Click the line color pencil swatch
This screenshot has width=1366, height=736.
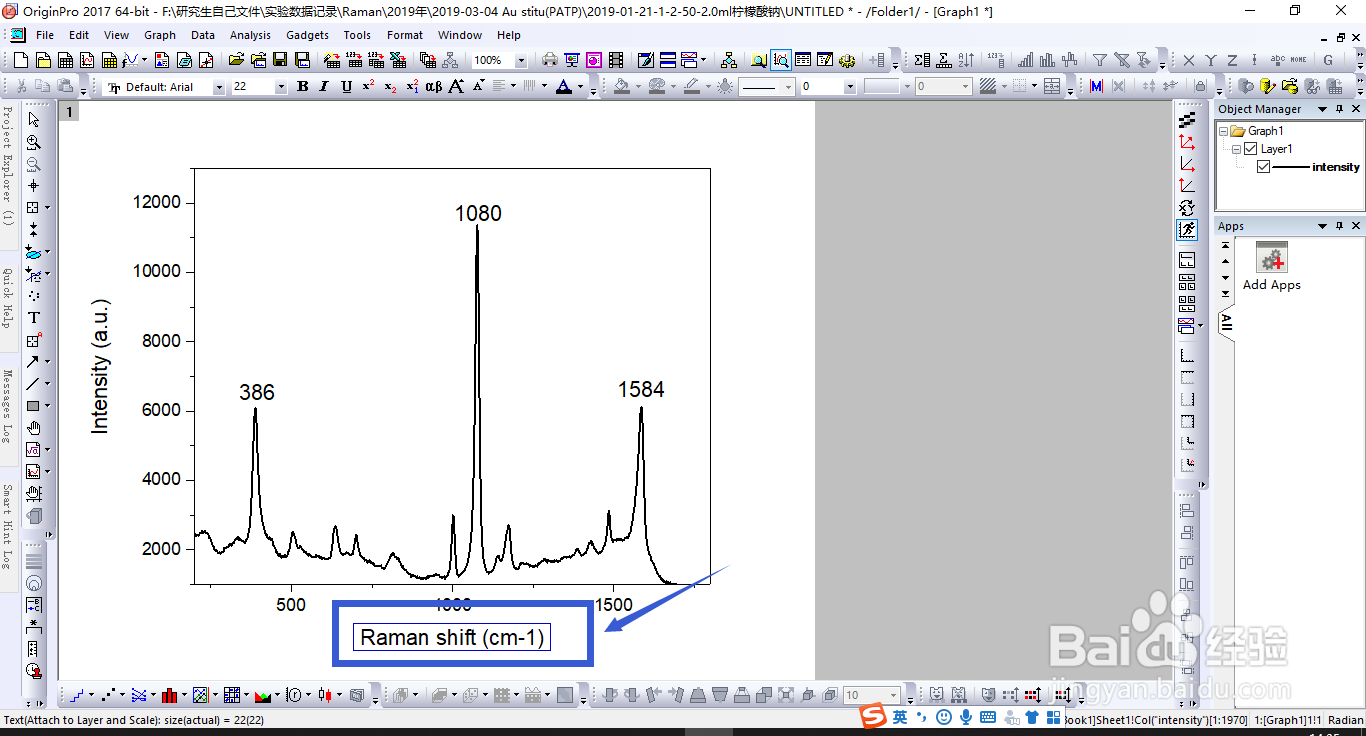(691, 87)
